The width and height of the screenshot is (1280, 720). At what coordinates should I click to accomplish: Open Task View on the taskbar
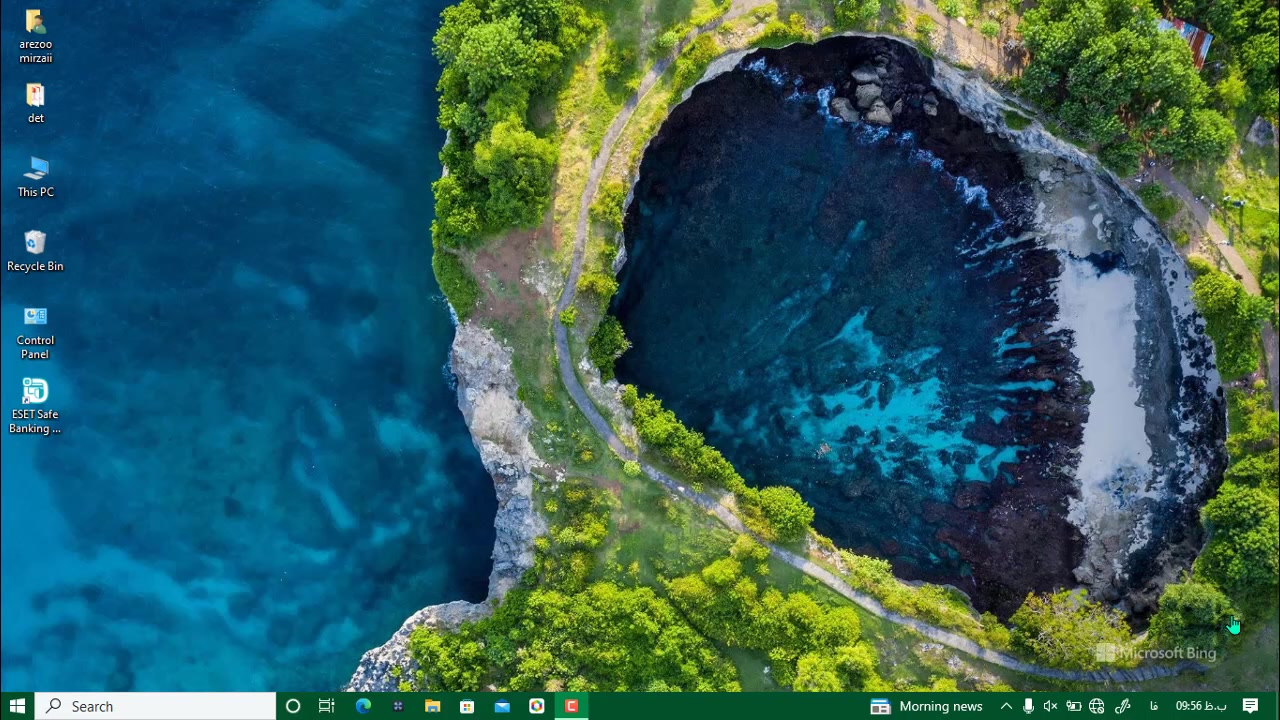pyautogui.click(x=326, y=706)
